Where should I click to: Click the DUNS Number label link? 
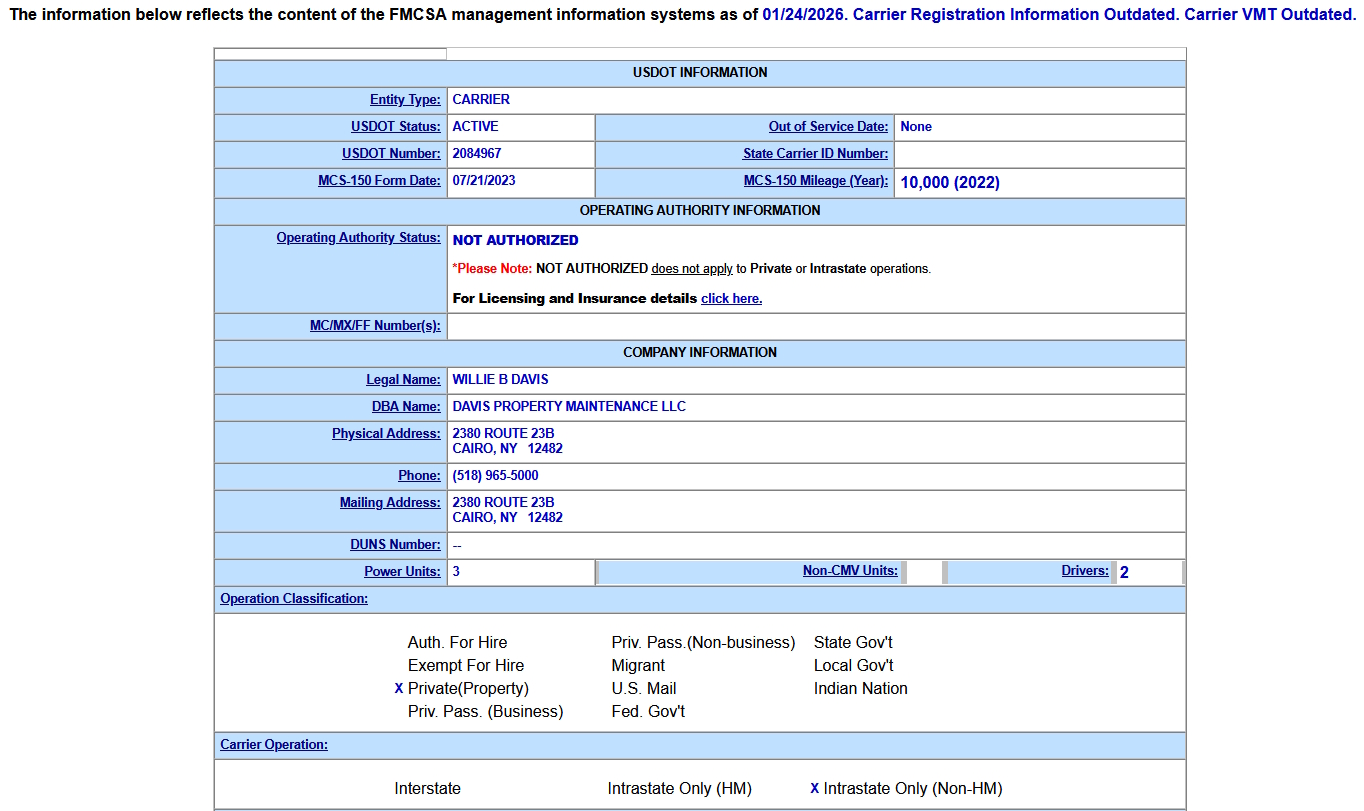(x=395, y=545)
